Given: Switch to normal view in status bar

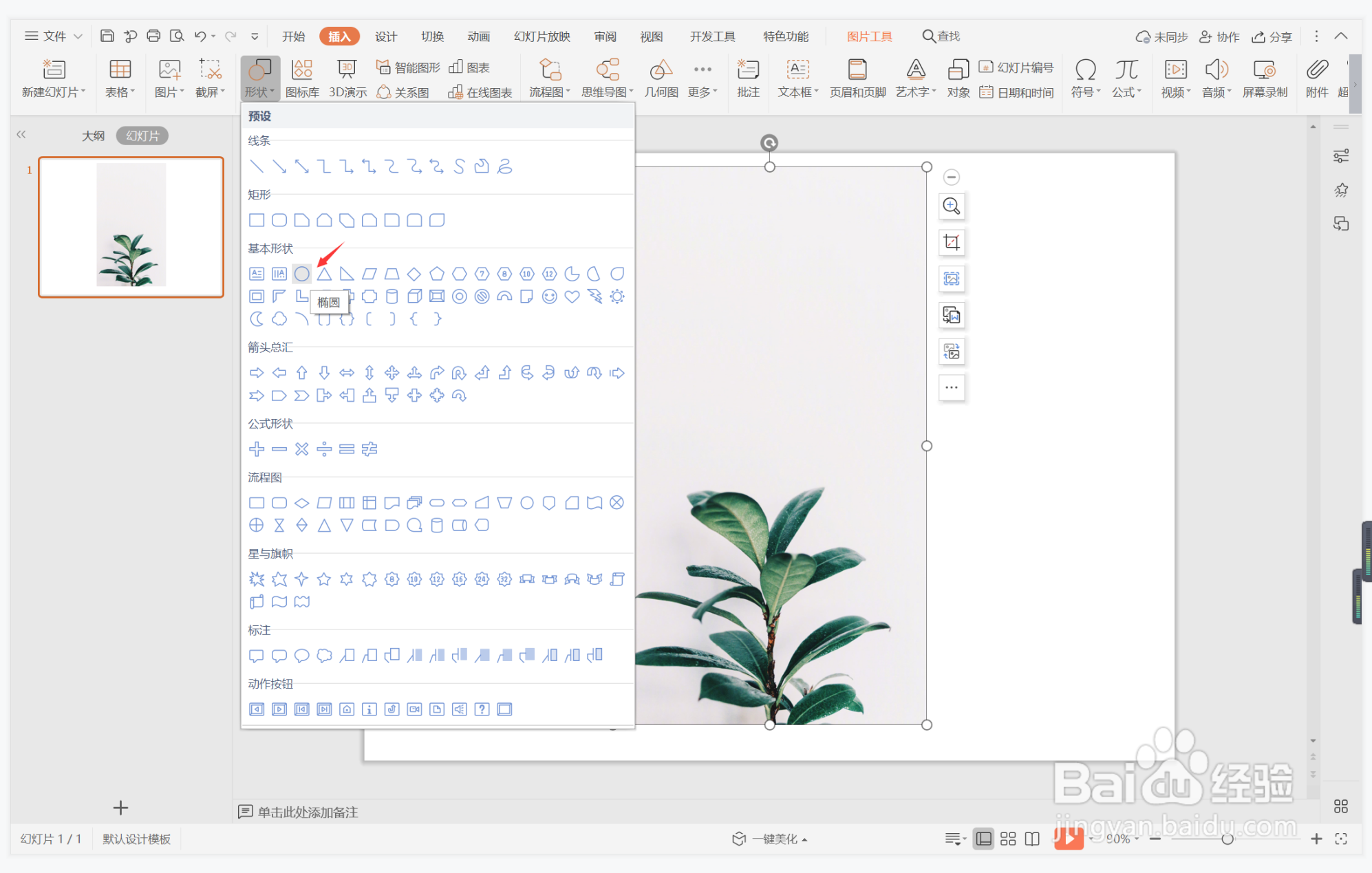Looking at the screenshot, I should tap(984, 839).
